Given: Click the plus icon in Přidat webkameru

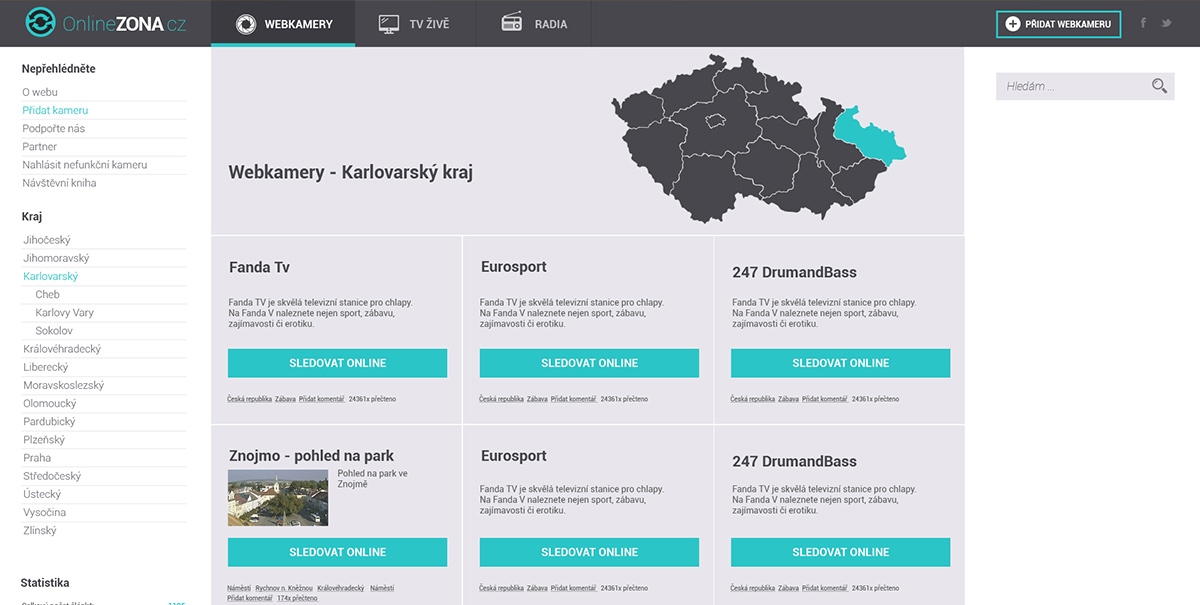Looking at the screenshot, I should (x=1012, y=24).
